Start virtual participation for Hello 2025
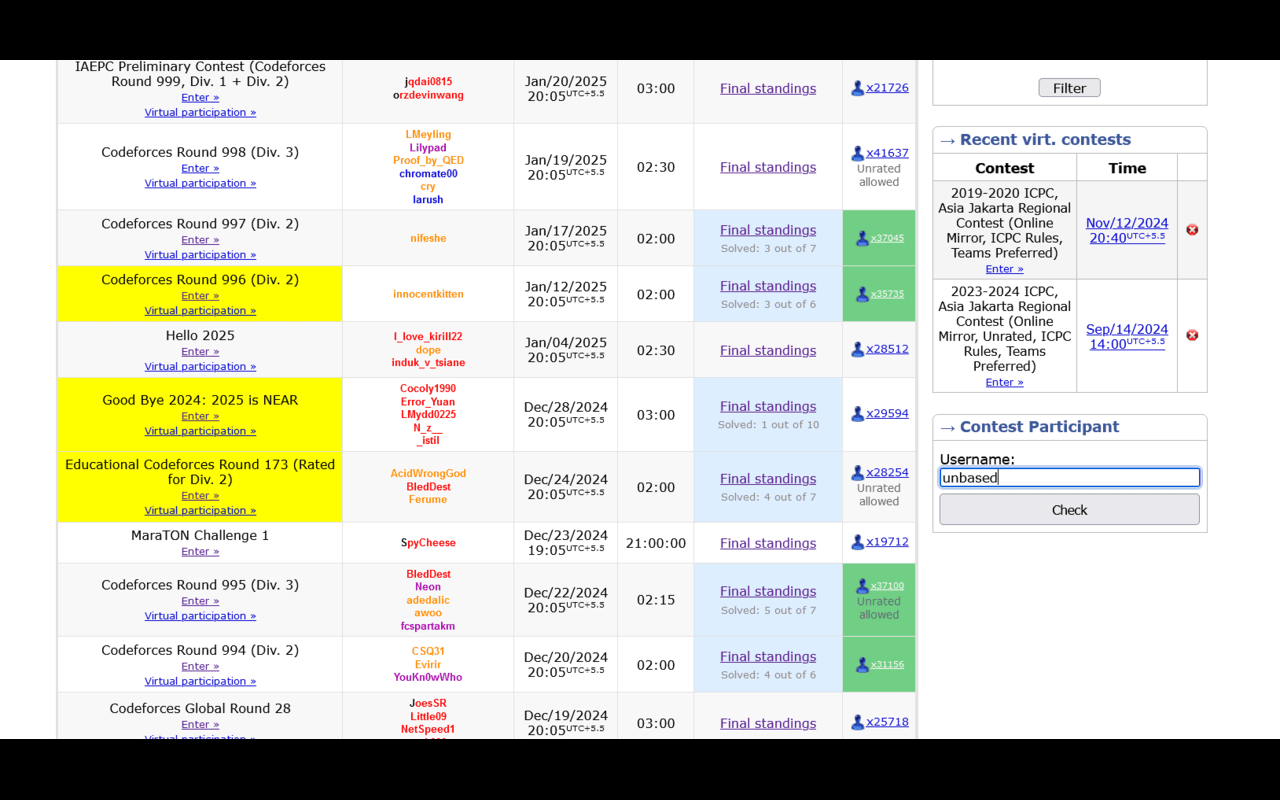Screen dimensions: 1280x800 tap(200, 367)
